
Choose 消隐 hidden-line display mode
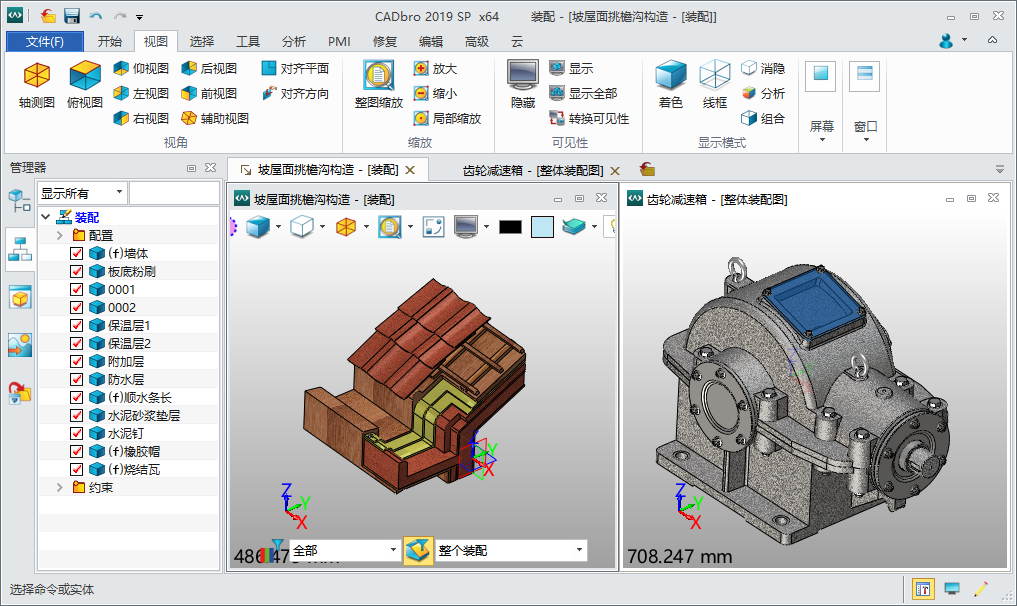[x=763, y=69]
